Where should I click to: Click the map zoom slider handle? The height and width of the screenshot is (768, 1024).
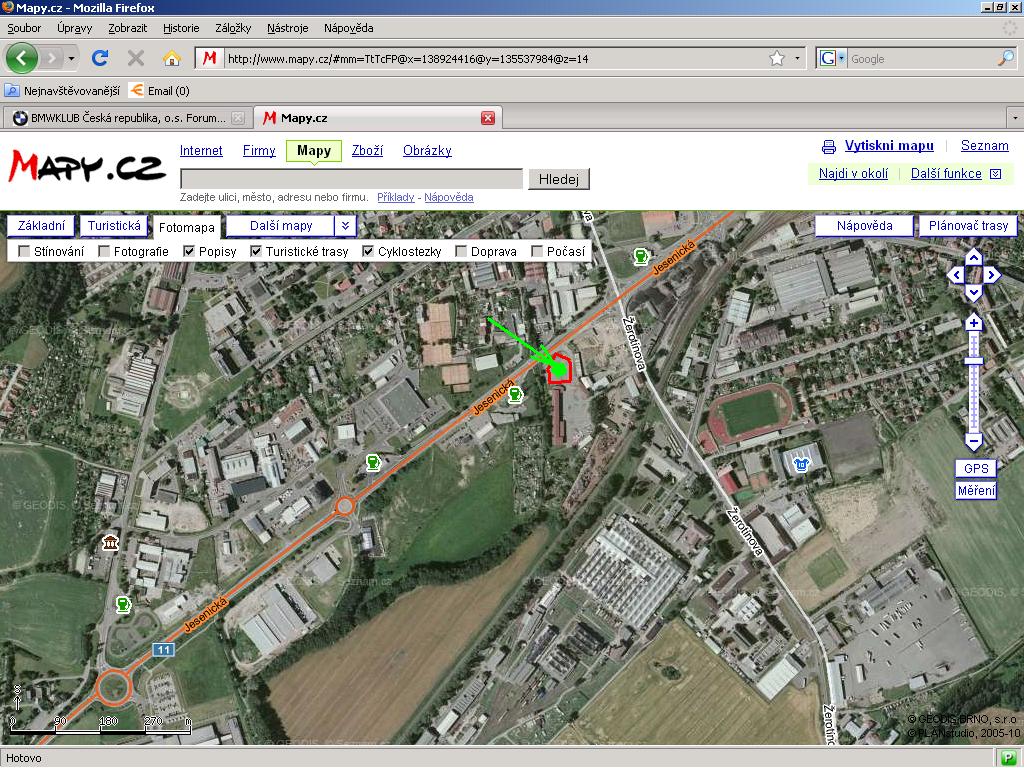tap(974, 361)
